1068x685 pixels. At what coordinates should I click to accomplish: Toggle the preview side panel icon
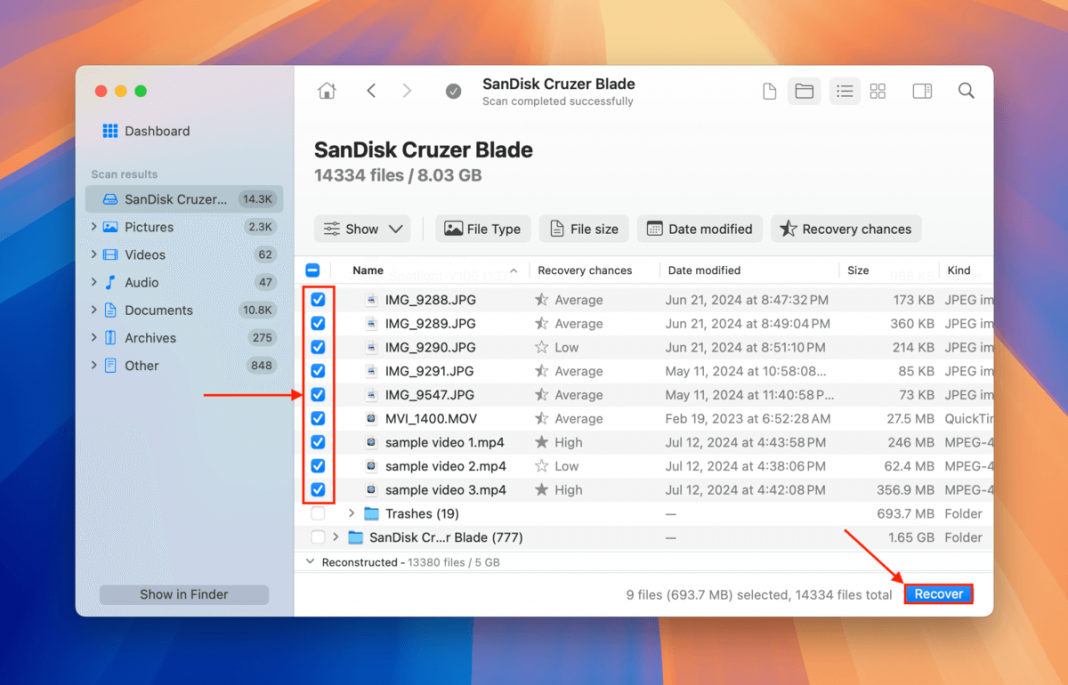point(922,91)
